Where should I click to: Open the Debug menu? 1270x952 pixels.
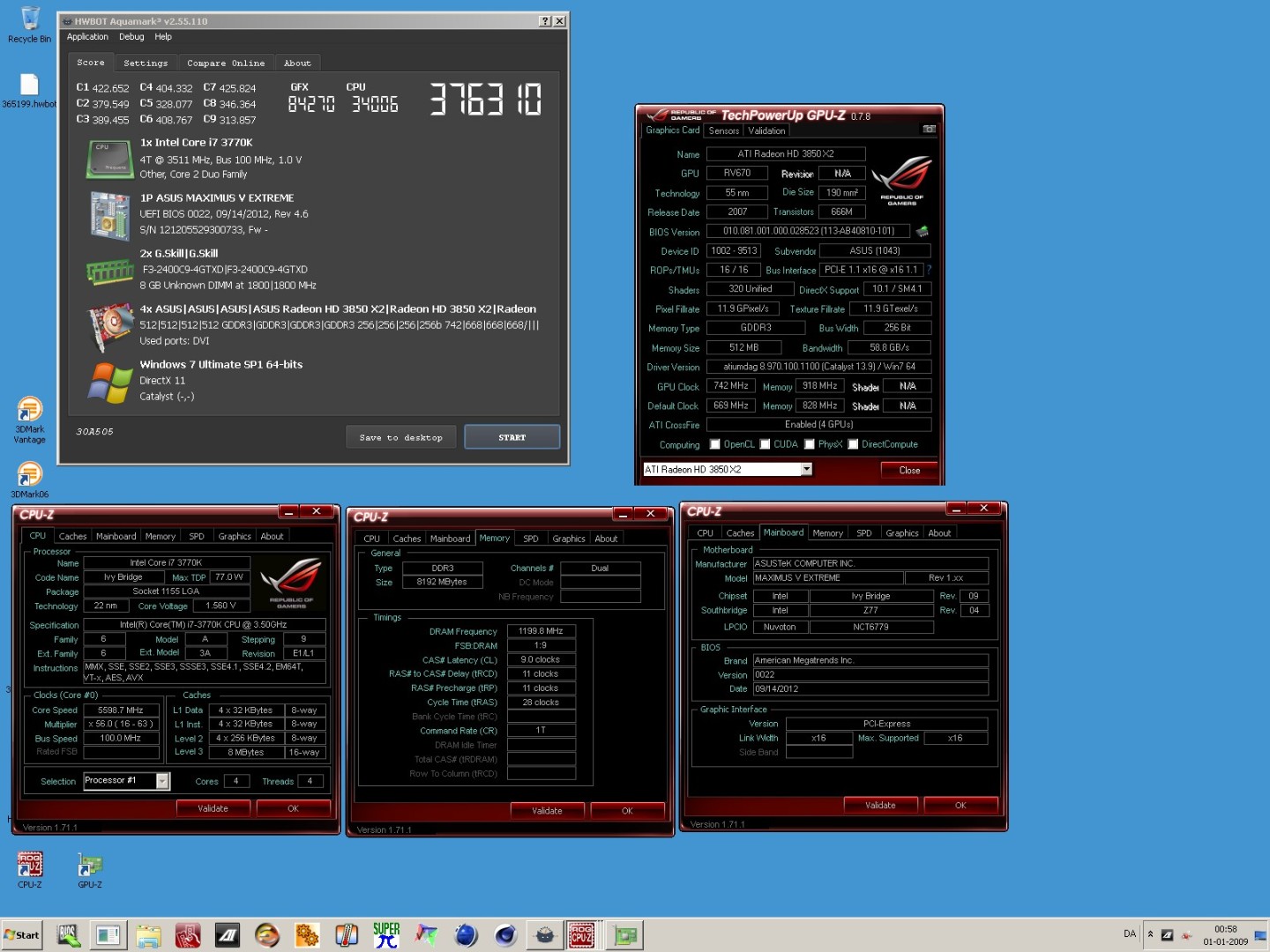coord(131,37)
